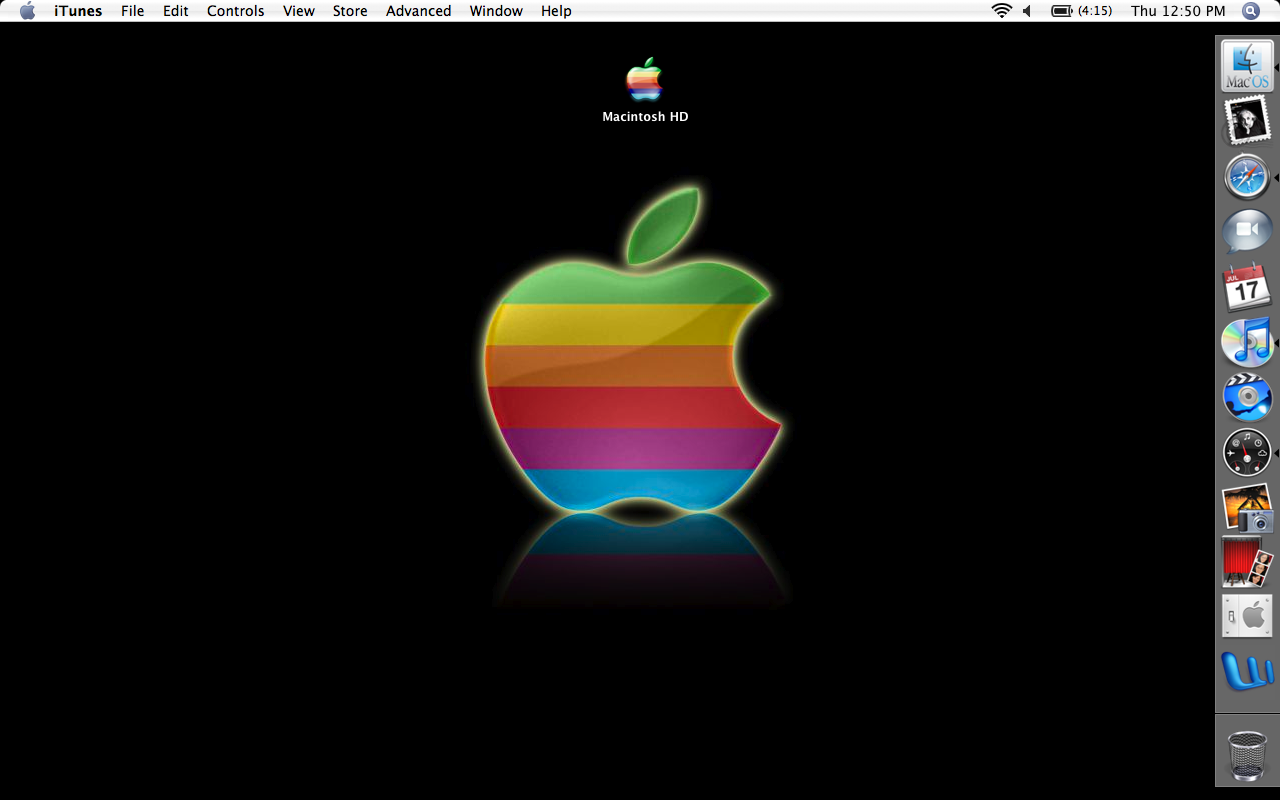Open the View menu
The image size is (1280, 800).
tap(299, 11)
